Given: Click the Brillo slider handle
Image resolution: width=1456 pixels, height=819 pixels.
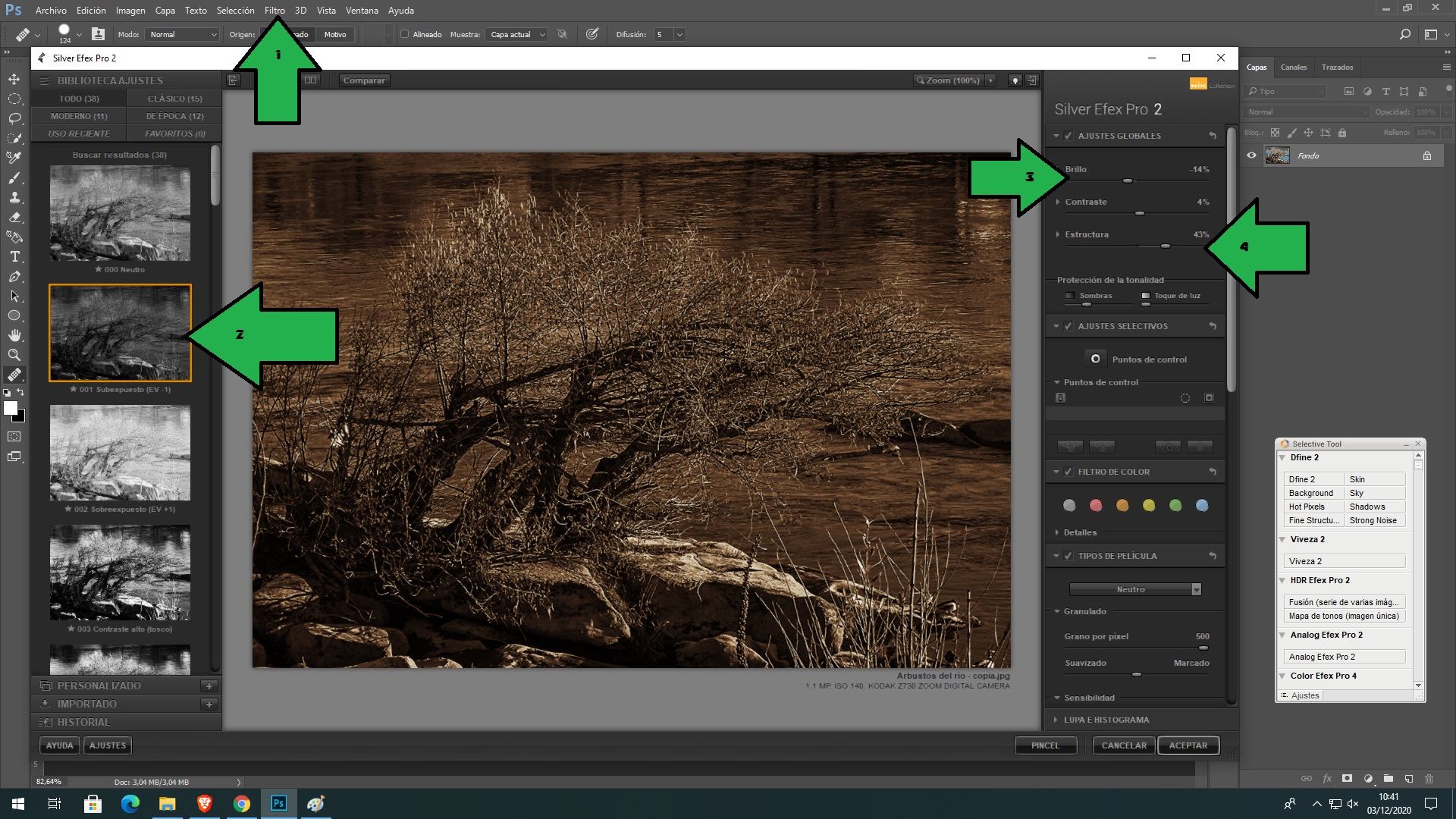Looking at the screenshot, I should [x=1128, y=180].
